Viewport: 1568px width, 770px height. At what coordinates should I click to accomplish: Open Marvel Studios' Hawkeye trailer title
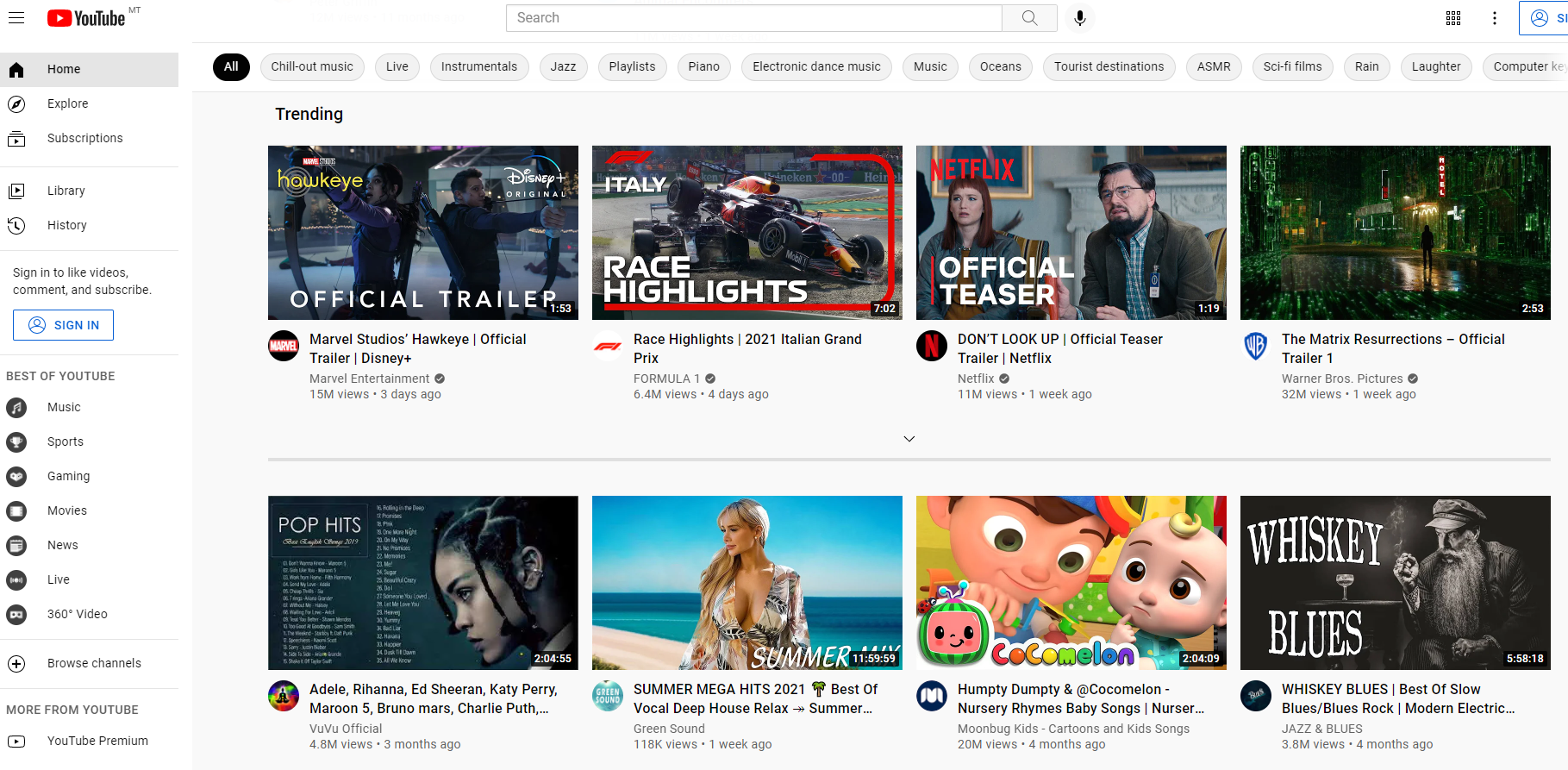click(418, 348)
